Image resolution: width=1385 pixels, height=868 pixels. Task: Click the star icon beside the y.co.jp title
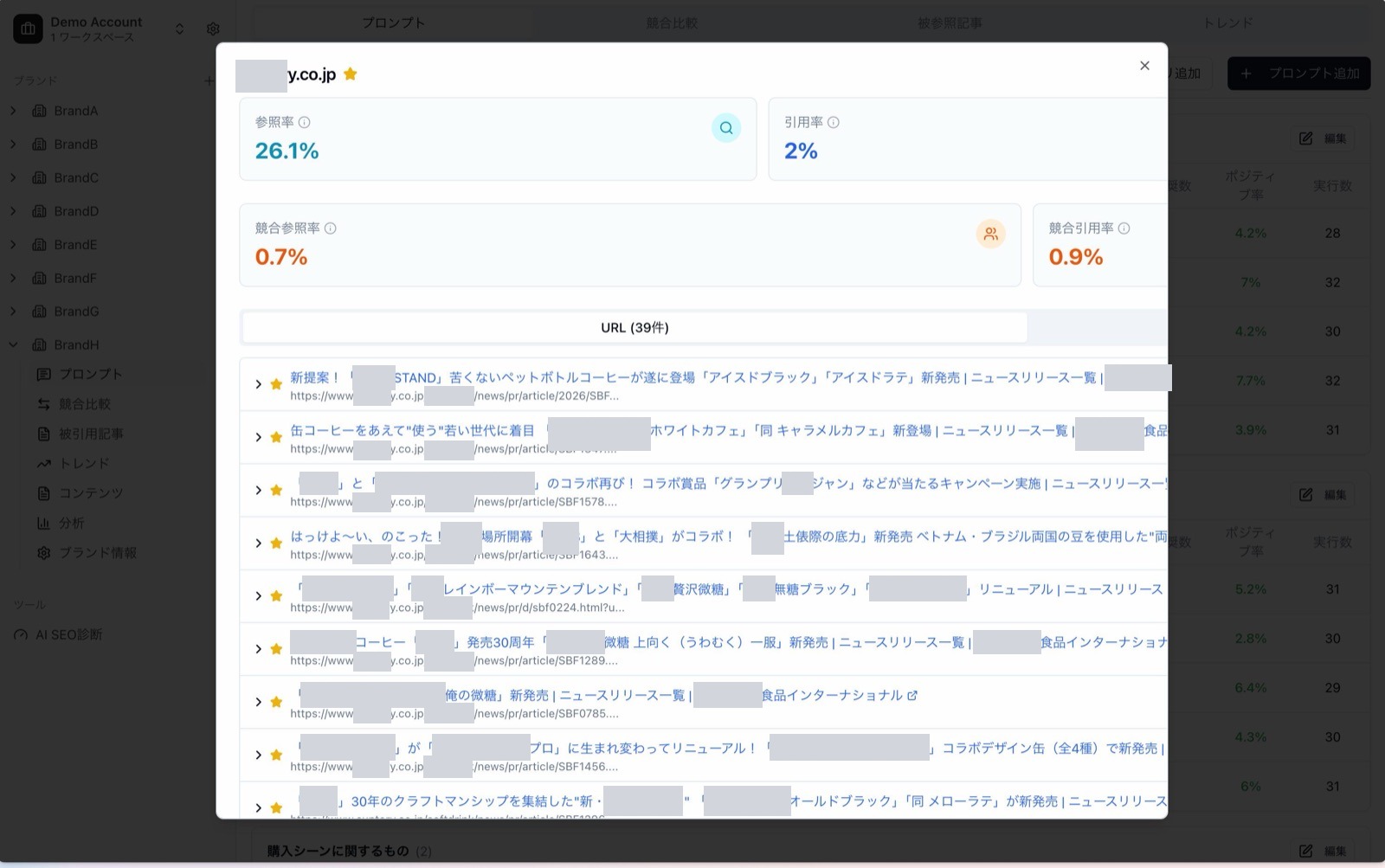click(351, 74)
